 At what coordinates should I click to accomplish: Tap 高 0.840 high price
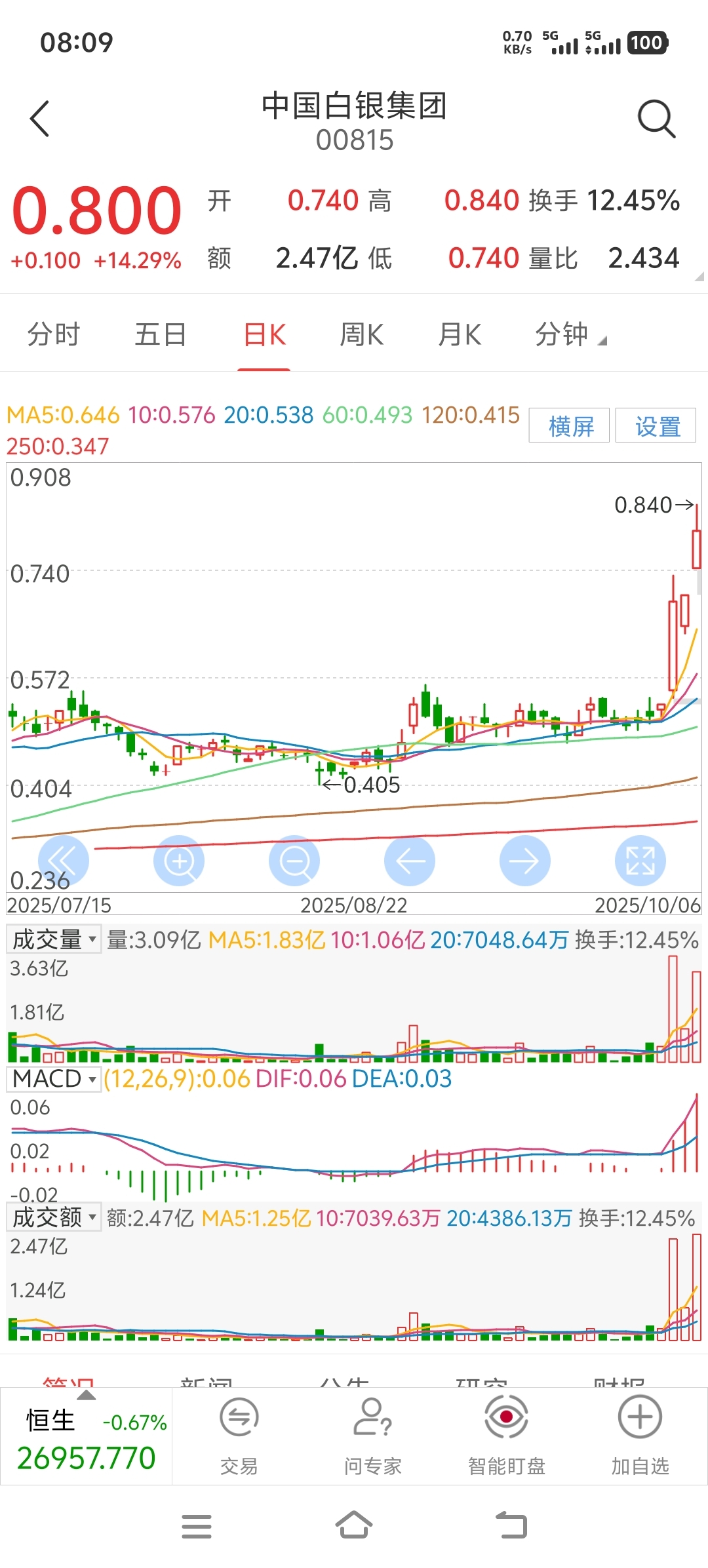(482, 201)
